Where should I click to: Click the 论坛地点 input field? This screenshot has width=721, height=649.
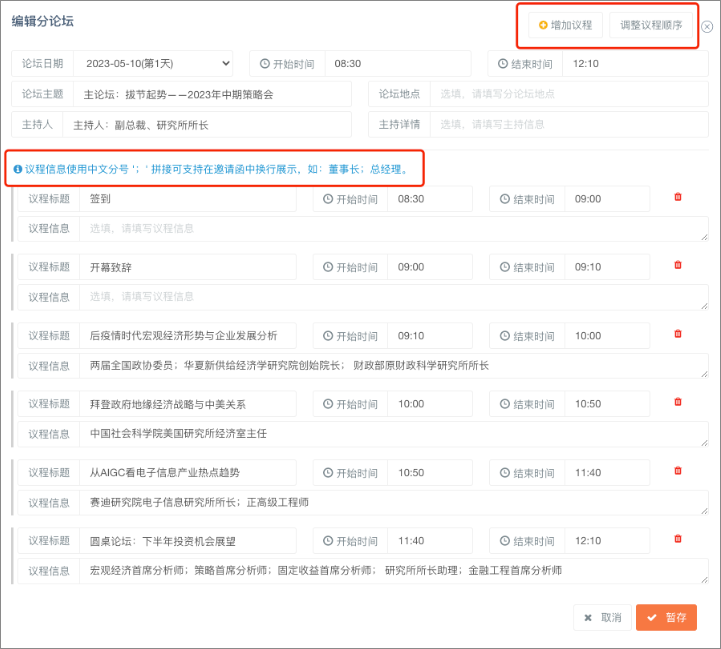569,94
